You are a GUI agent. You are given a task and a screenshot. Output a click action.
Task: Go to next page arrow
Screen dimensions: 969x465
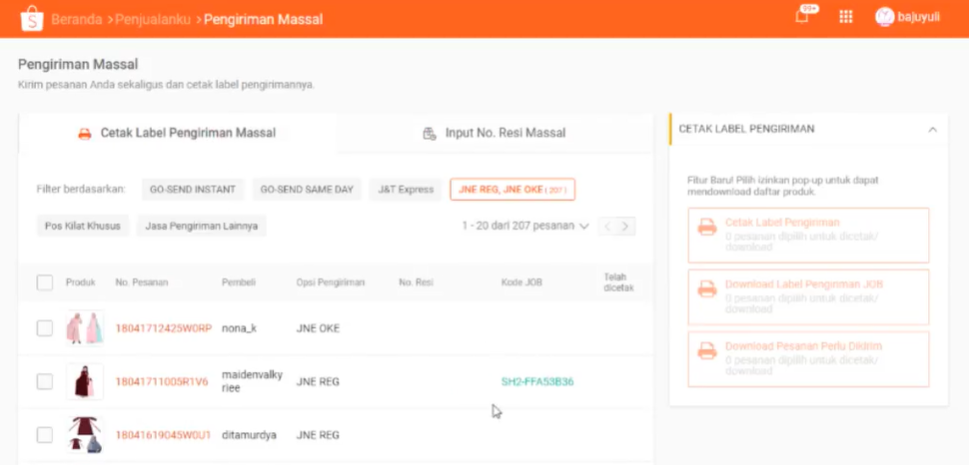point(625,226)
